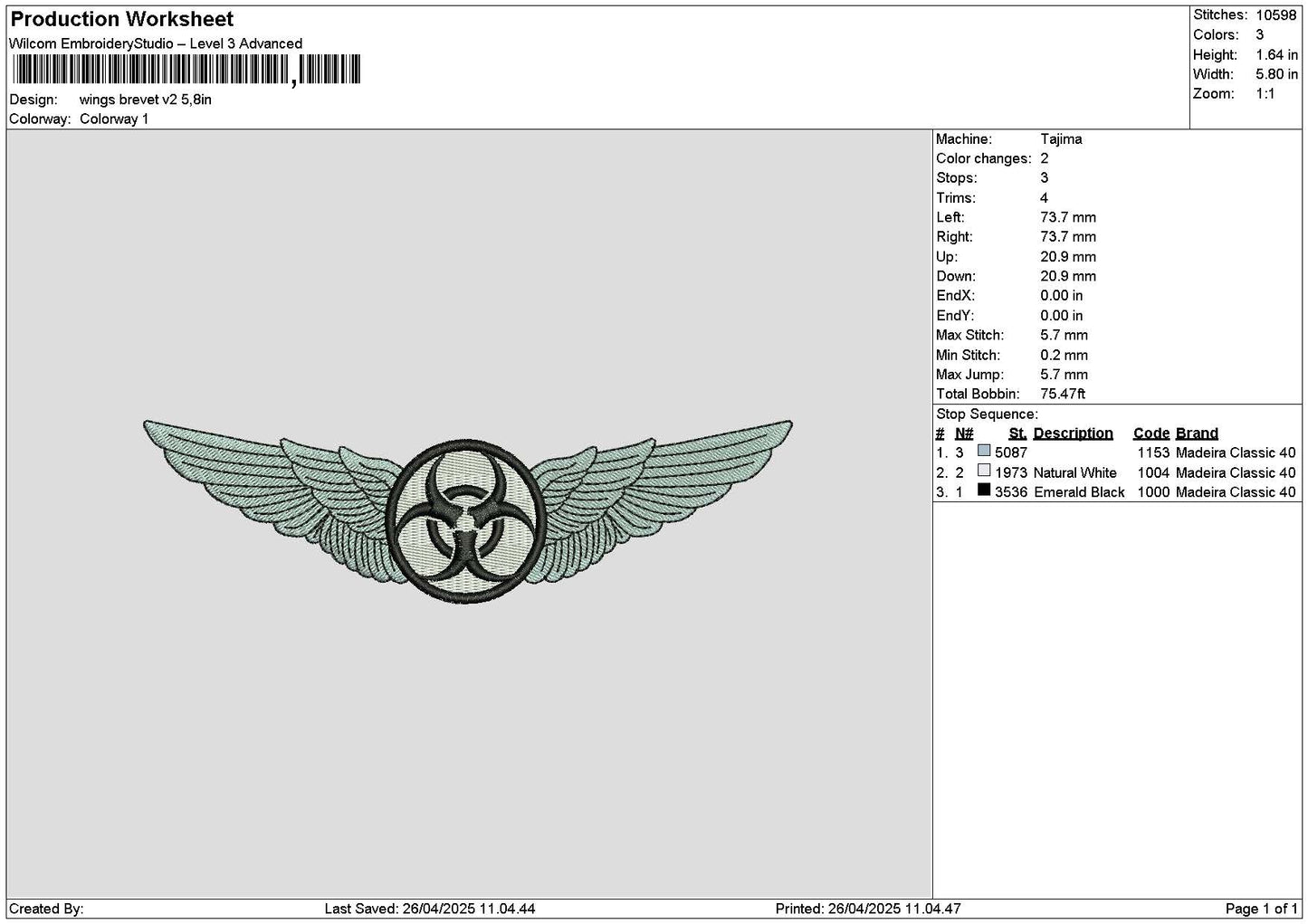Click the EndX value '0.00 in'
The width and height of the screenshot is (1308, 924).
(x=1062, y=296)
